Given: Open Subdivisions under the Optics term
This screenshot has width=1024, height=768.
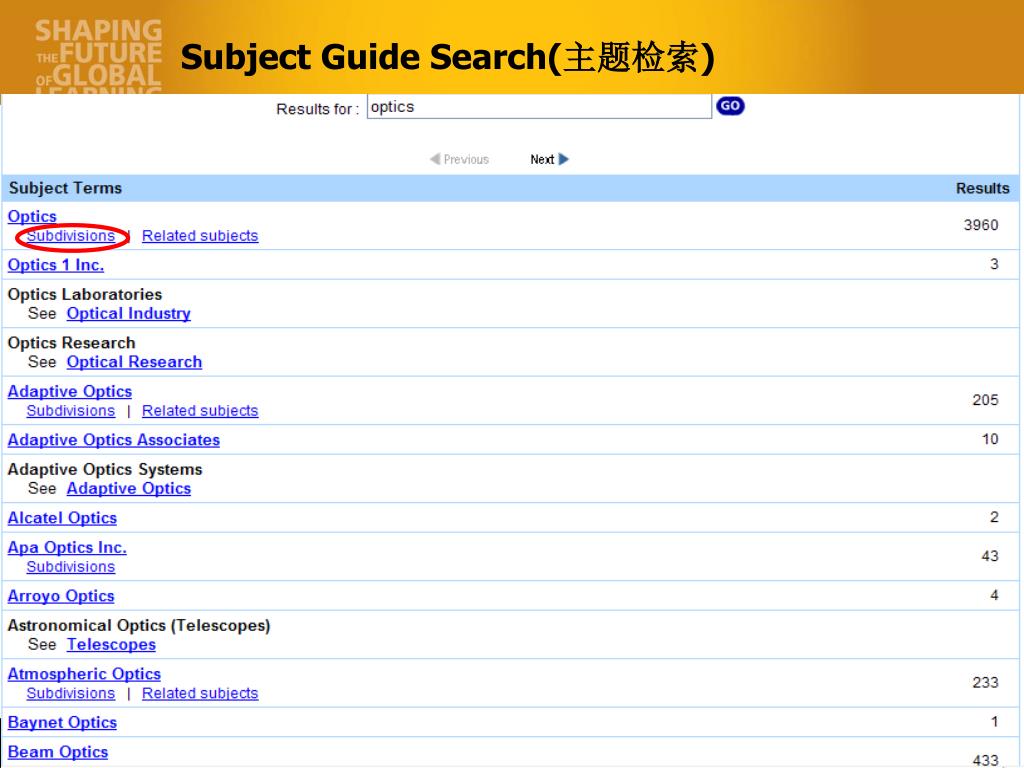Looking at the screenshot, I should tap(71, 236).
